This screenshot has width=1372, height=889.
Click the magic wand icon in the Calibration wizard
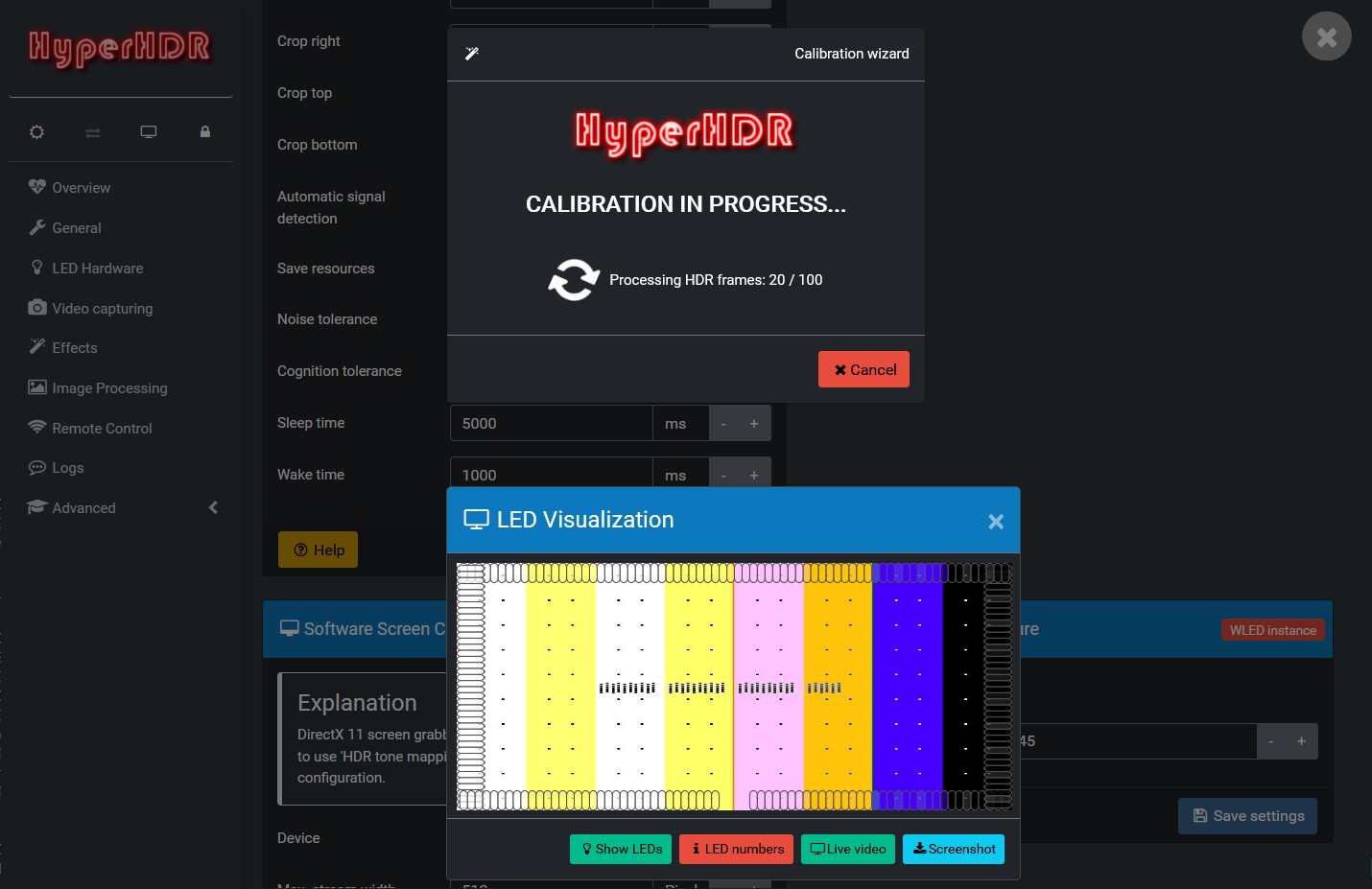471,54
